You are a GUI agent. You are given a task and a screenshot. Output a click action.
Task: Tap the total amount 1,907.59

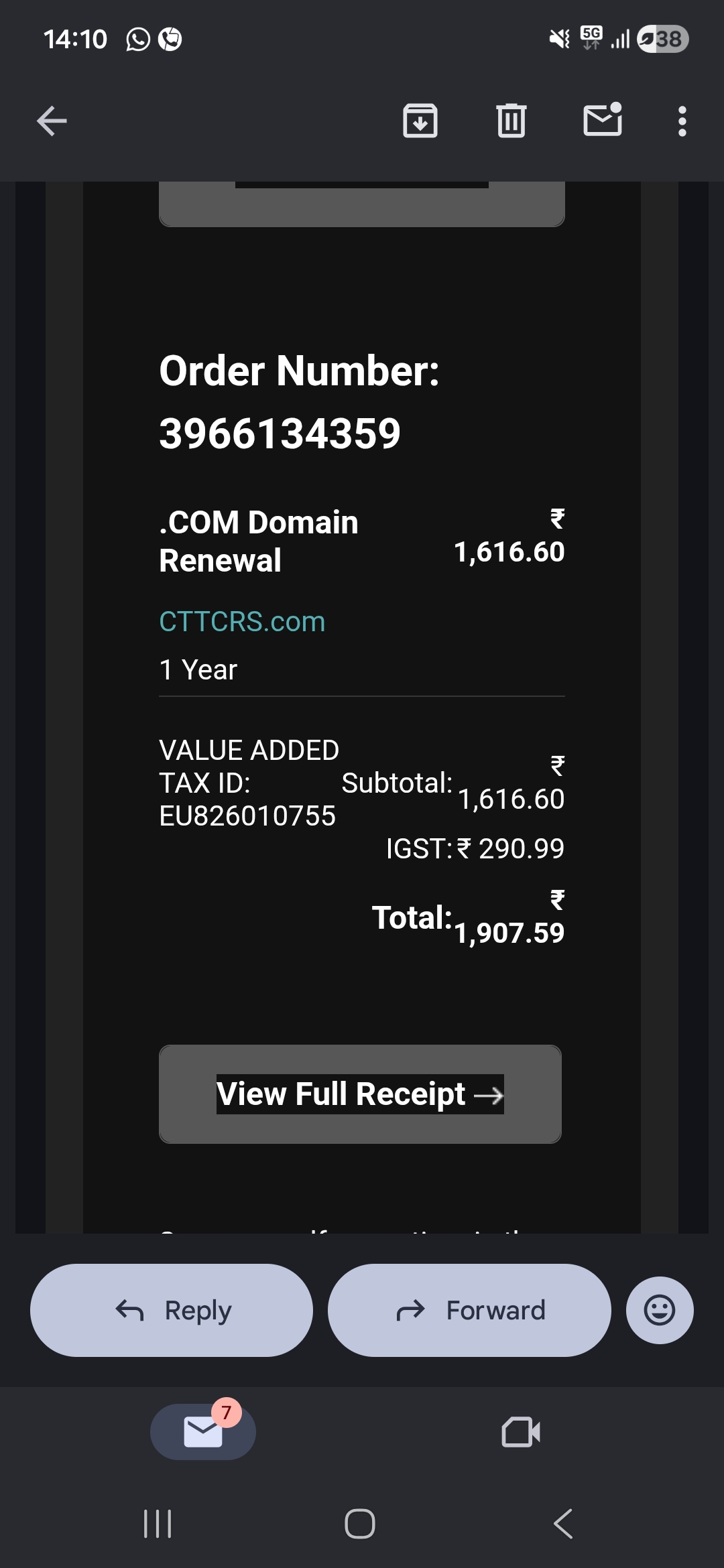(509, 932)
